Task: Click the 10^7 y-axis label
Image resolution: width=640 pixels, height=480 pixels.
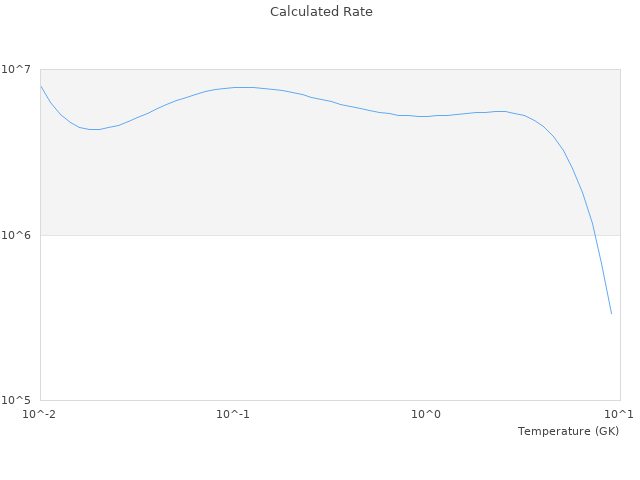Action: pos(18,69)
